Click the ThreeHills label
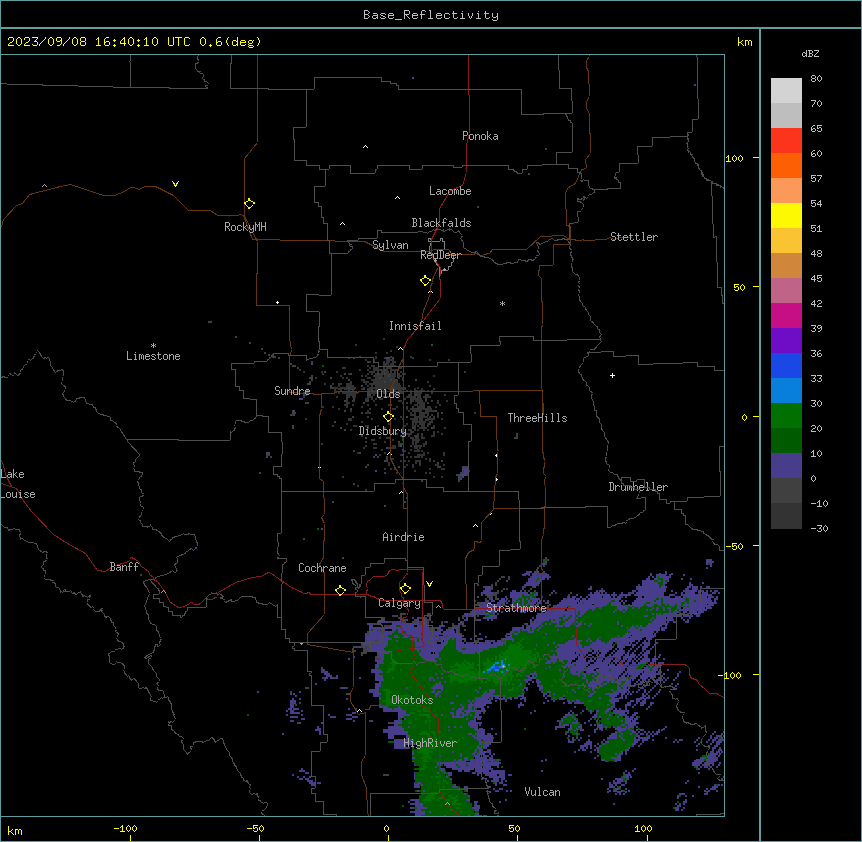Screen dimensions: 862x842 (x=537, y=418)
